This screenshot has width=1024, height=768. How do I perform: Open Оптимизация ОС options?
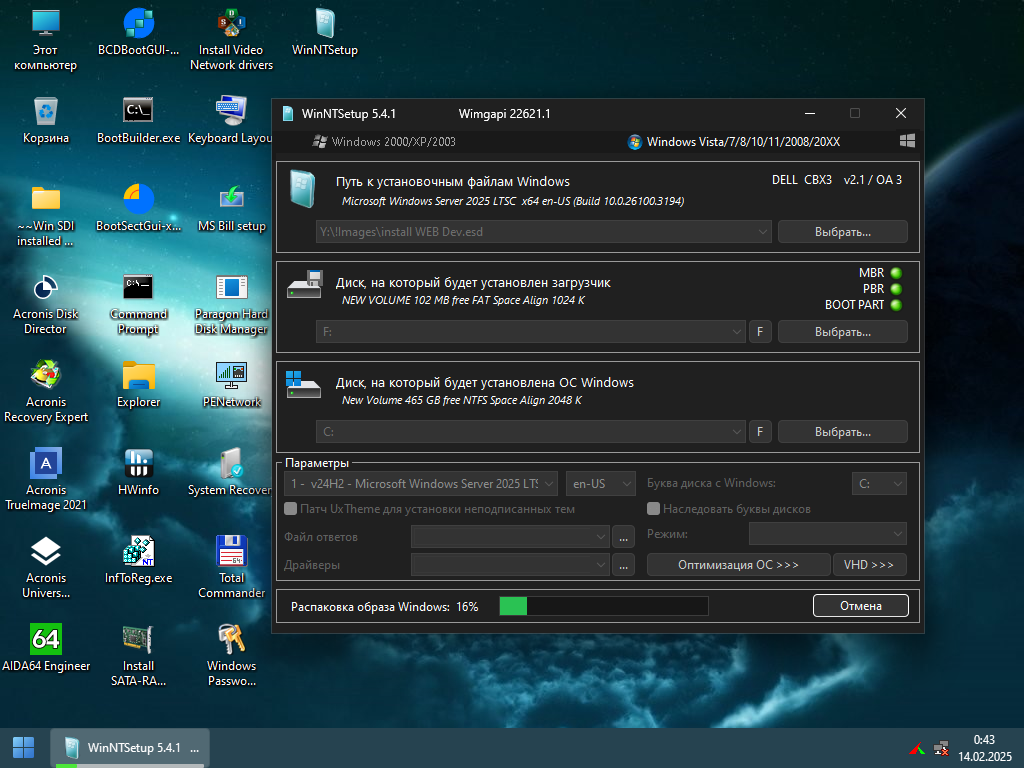(739, 565)
